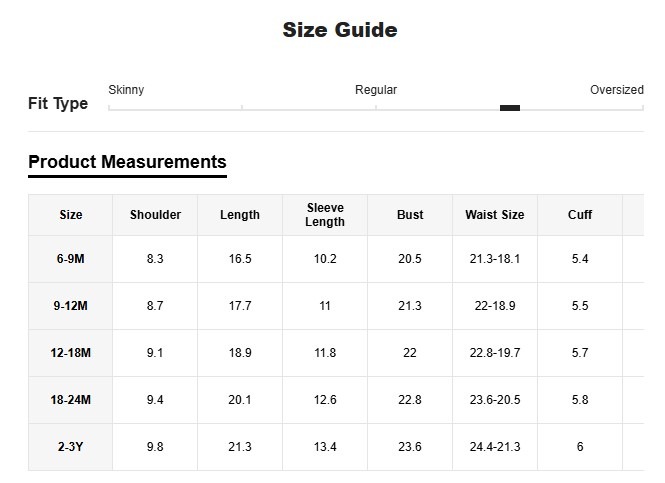This screenshot has width=665, height=483.
Task: Select the 2-3Y size row label
Action: (x=71, y=447)
